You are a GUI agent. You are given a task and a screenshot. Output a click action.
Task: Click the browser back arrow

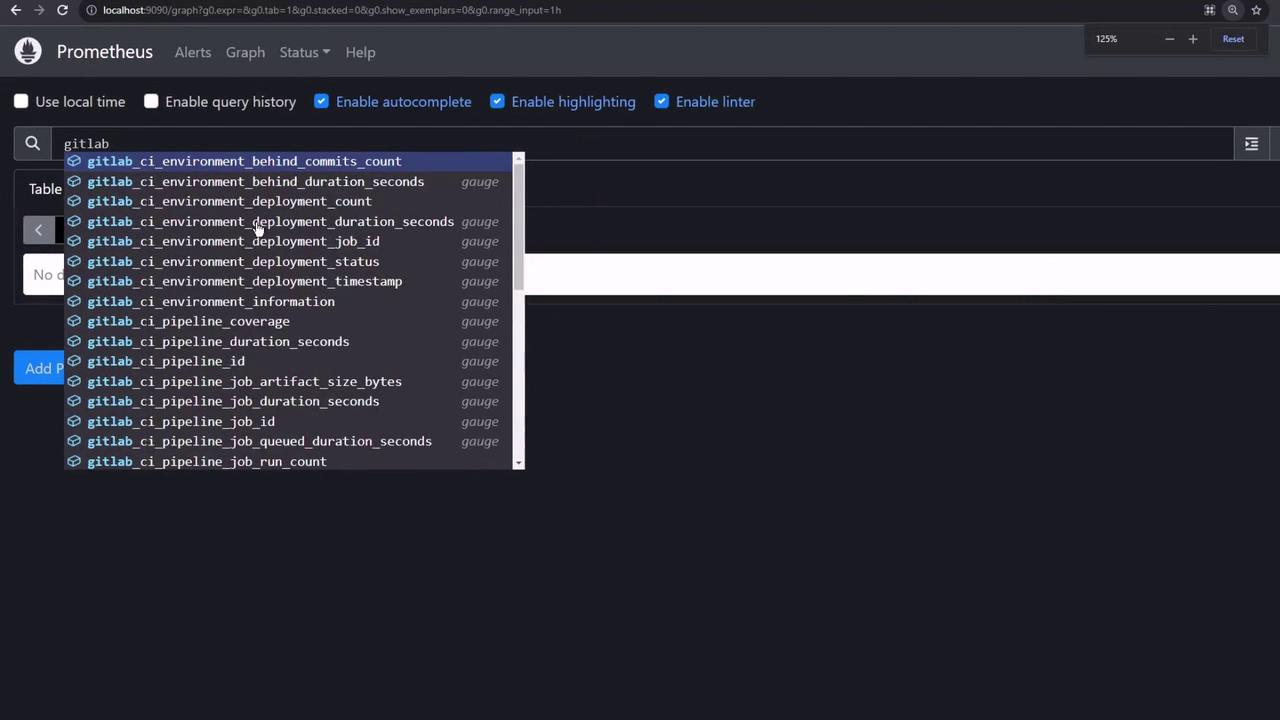click(x=16, y=10)
